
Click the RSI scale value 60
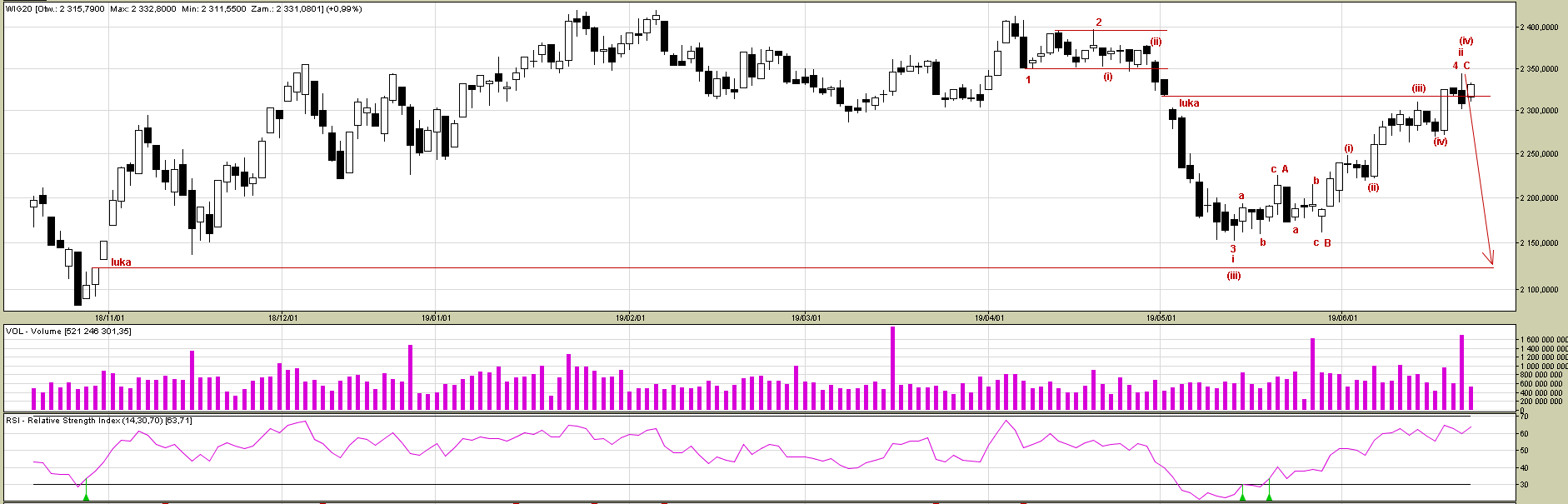pyautogui.click(x=1524, y=434)
